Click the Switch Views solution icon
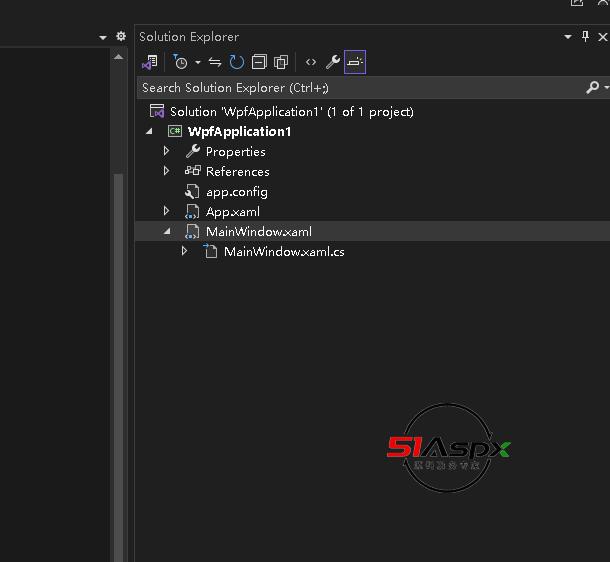The width and height of the screenshot is (610, 562). [150, 62]
